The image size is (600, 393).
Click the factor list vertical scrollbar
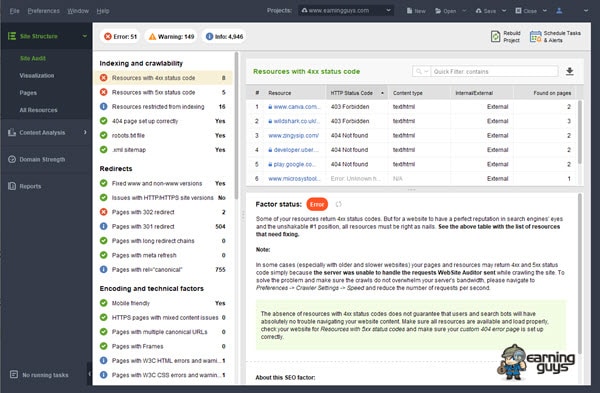pos(236,126)
